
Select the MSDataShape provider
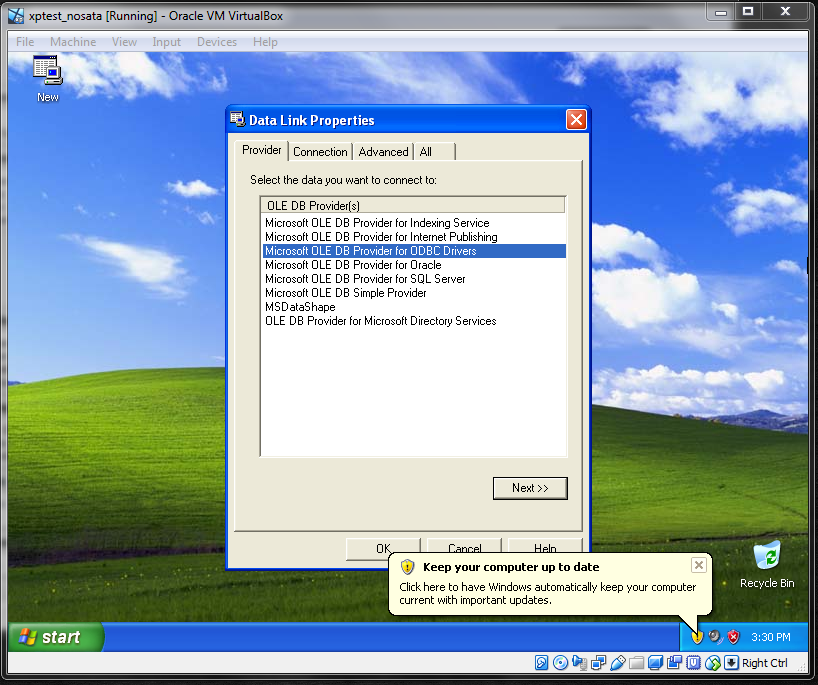pos(414,307)
